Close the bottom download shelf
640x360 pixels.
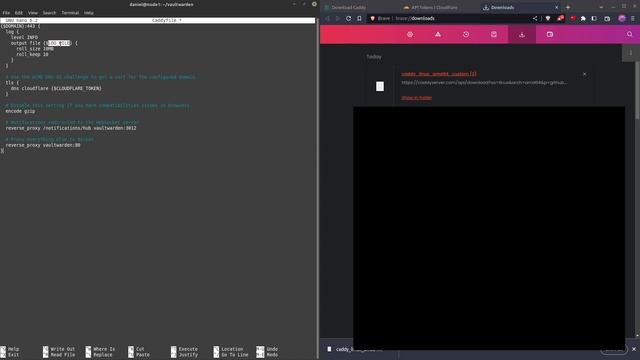(x=634, y=349)
